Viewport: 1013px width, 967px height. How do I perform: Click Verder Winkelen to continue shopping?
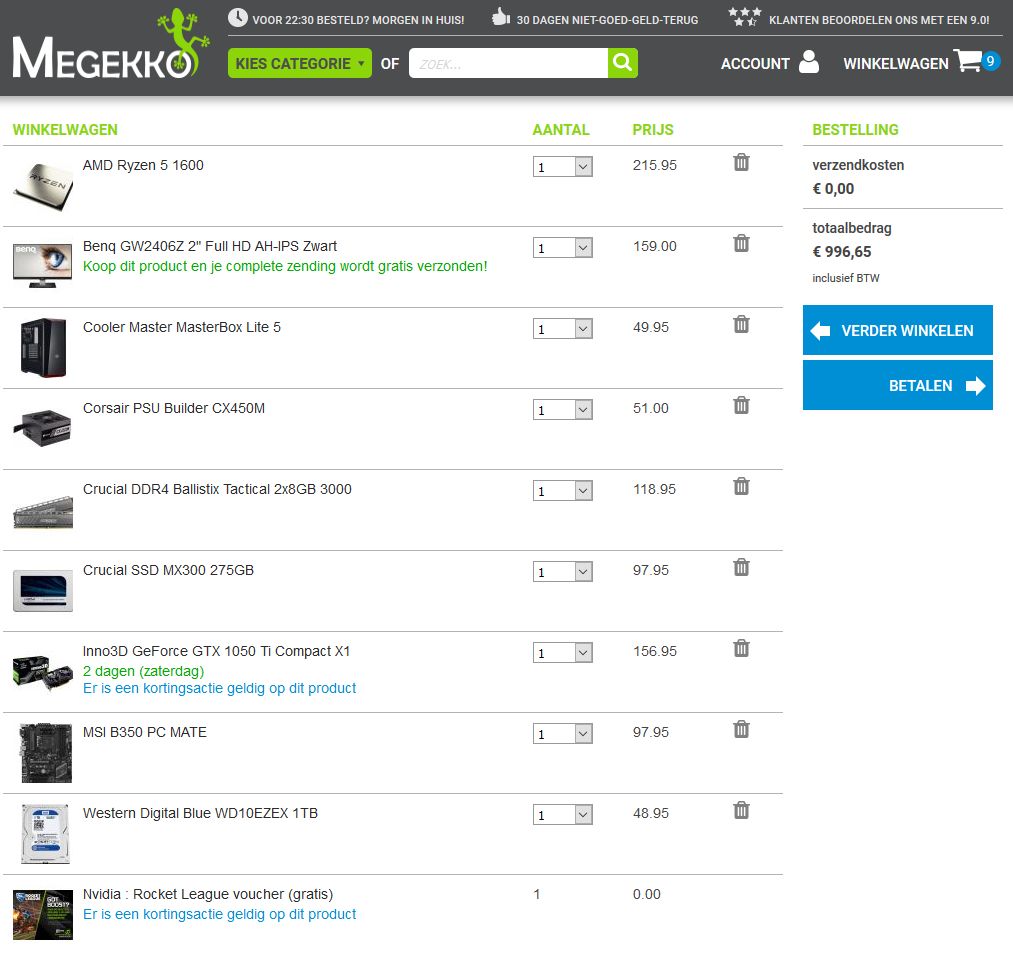(897, 330)
